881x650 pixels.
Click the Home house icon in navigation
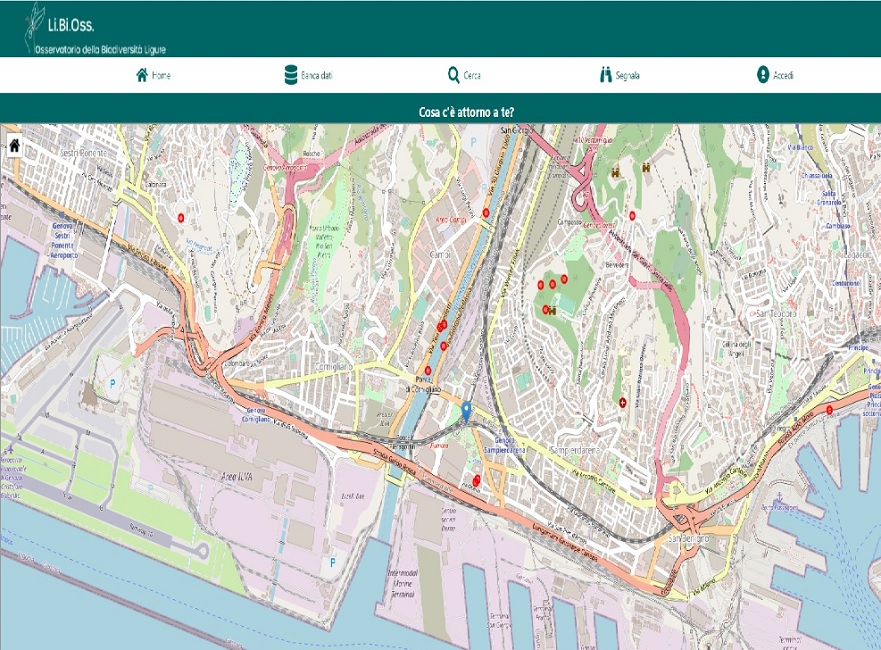coord(142,75)
